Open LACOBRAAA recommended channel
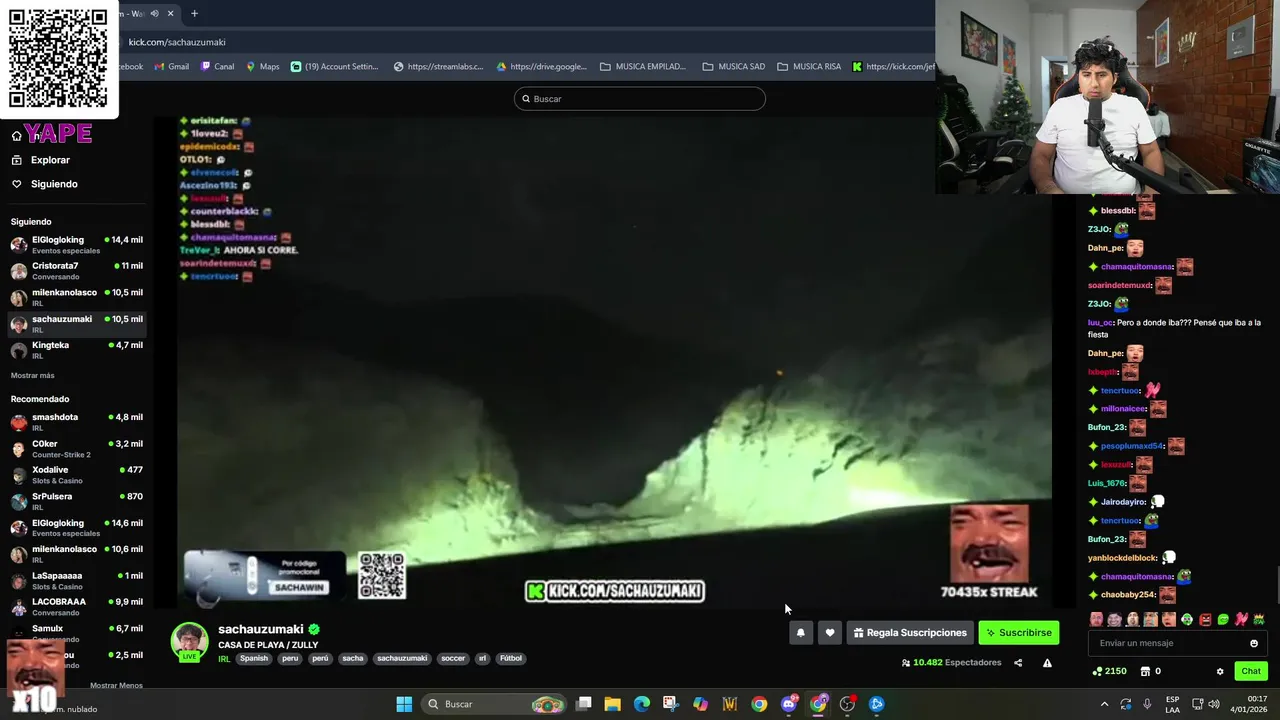 tap(77, 606)
